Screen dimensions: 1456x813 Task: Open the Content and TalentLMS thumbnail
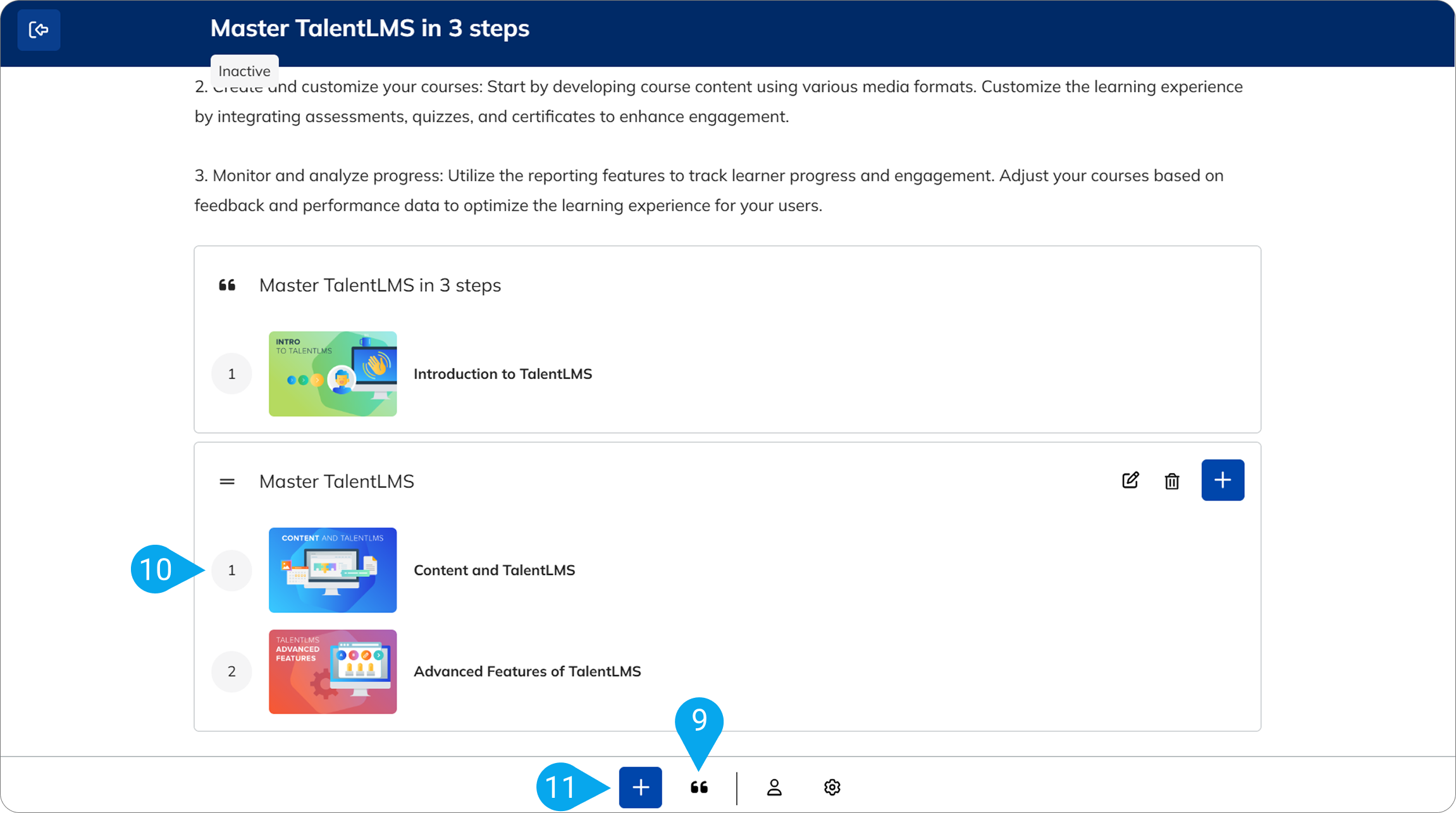(333, 570)
